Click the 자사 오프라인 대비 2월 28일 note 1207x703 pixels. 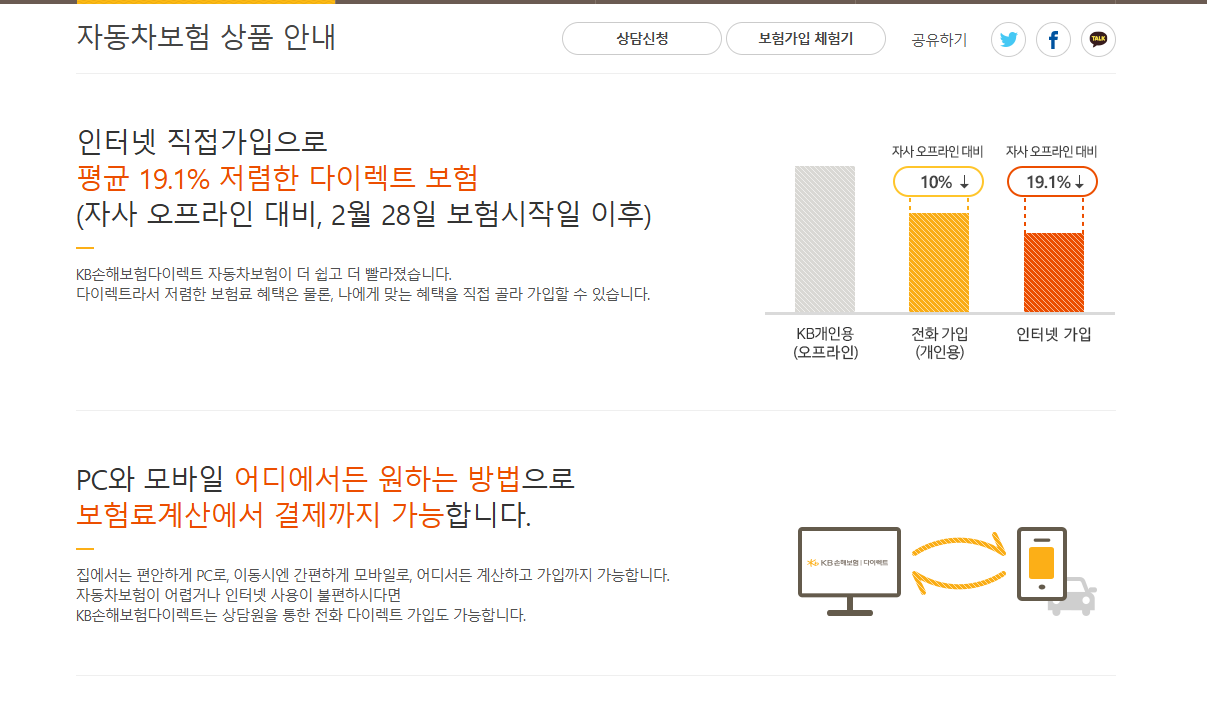(364, 215)
